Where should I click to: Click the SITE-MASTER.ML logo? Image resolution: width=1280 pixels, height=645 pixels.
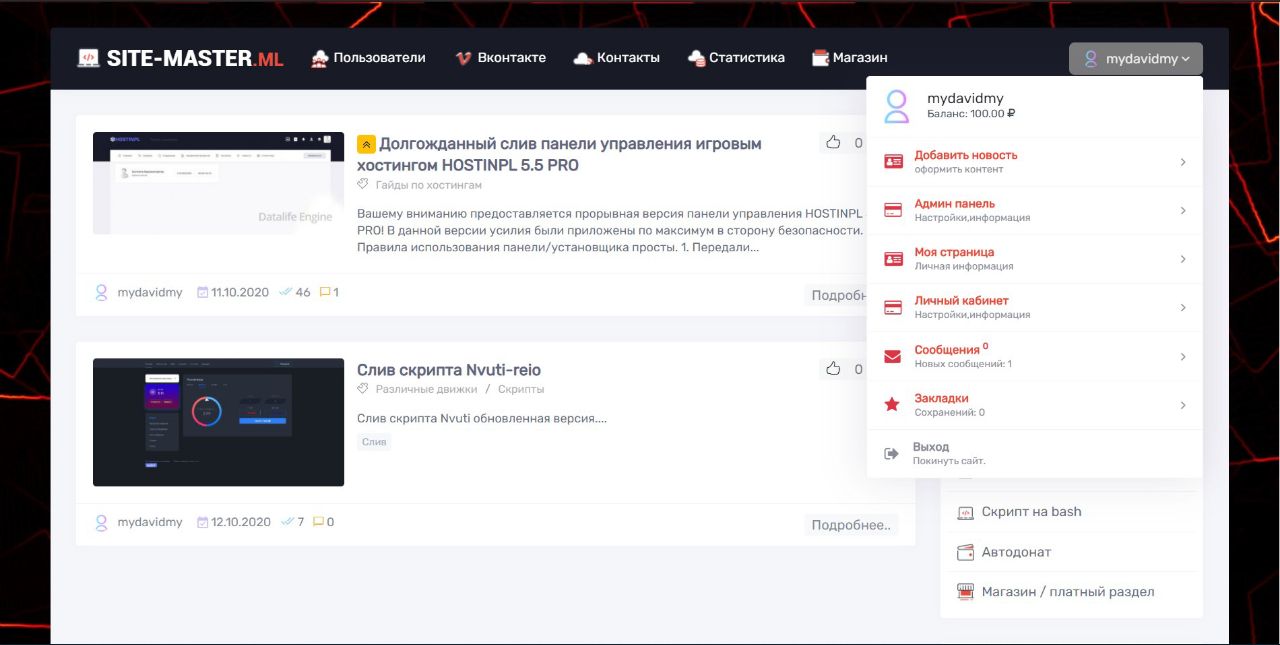pos(180,58)
